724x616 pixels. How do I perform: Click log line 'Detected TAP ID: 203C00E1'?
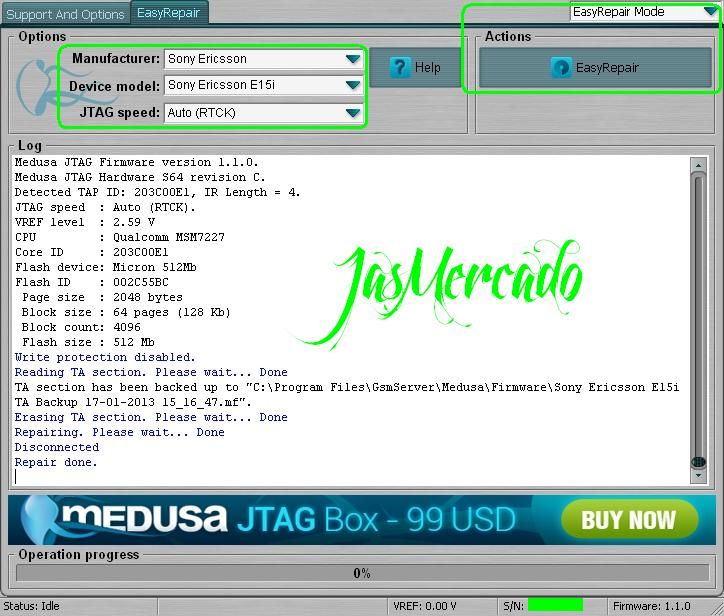[x=157, y=192]
